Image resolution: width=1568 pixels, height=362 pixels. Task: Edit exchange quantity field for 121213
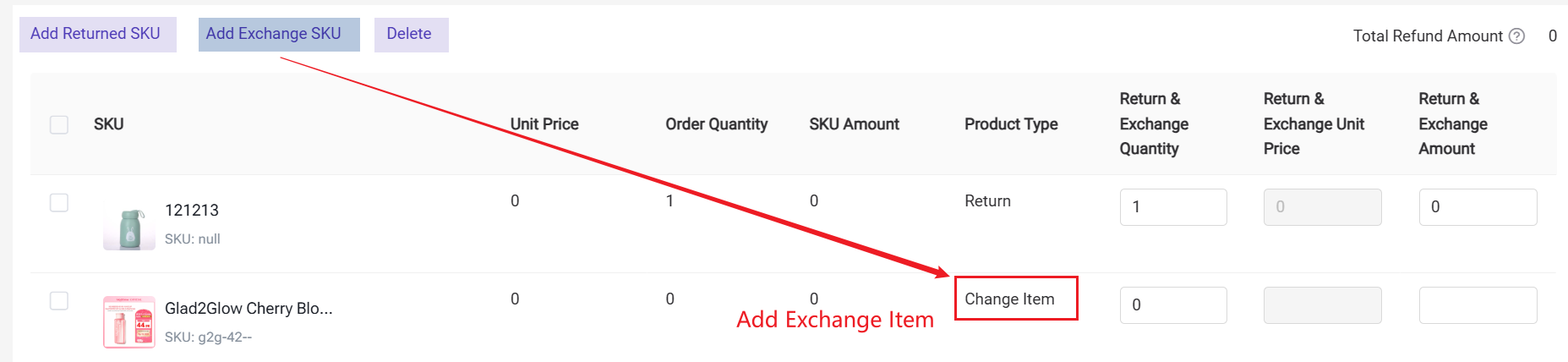point(1172,207)
